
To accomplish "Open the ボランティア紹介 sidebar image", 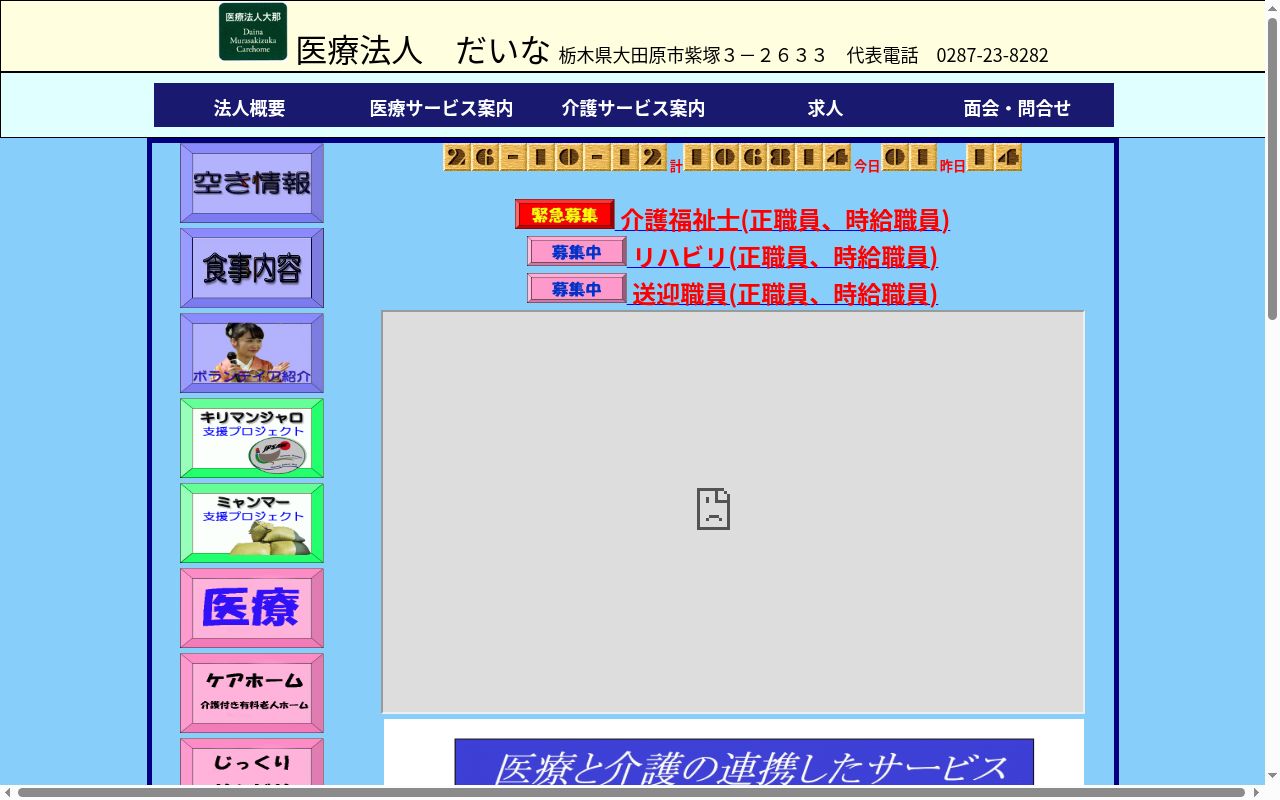I will pyautogui.click(x=252, y=353).
